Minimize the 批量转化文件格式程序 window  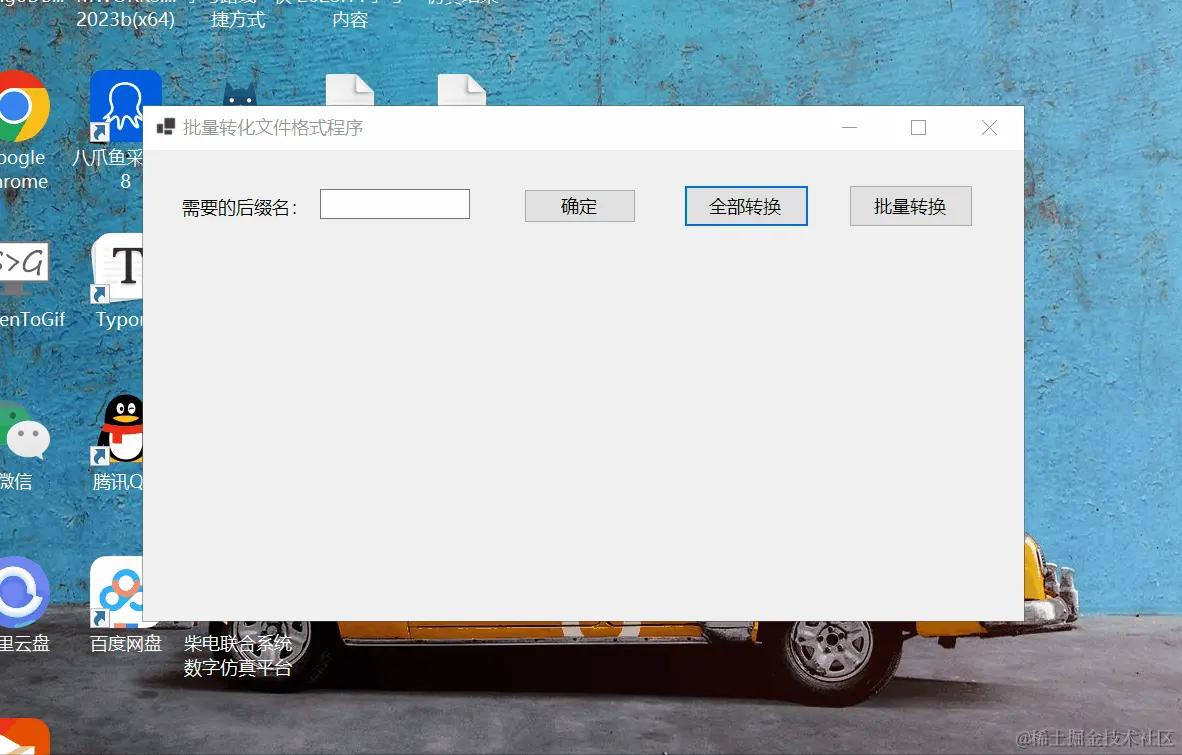(x=850, y=128)
